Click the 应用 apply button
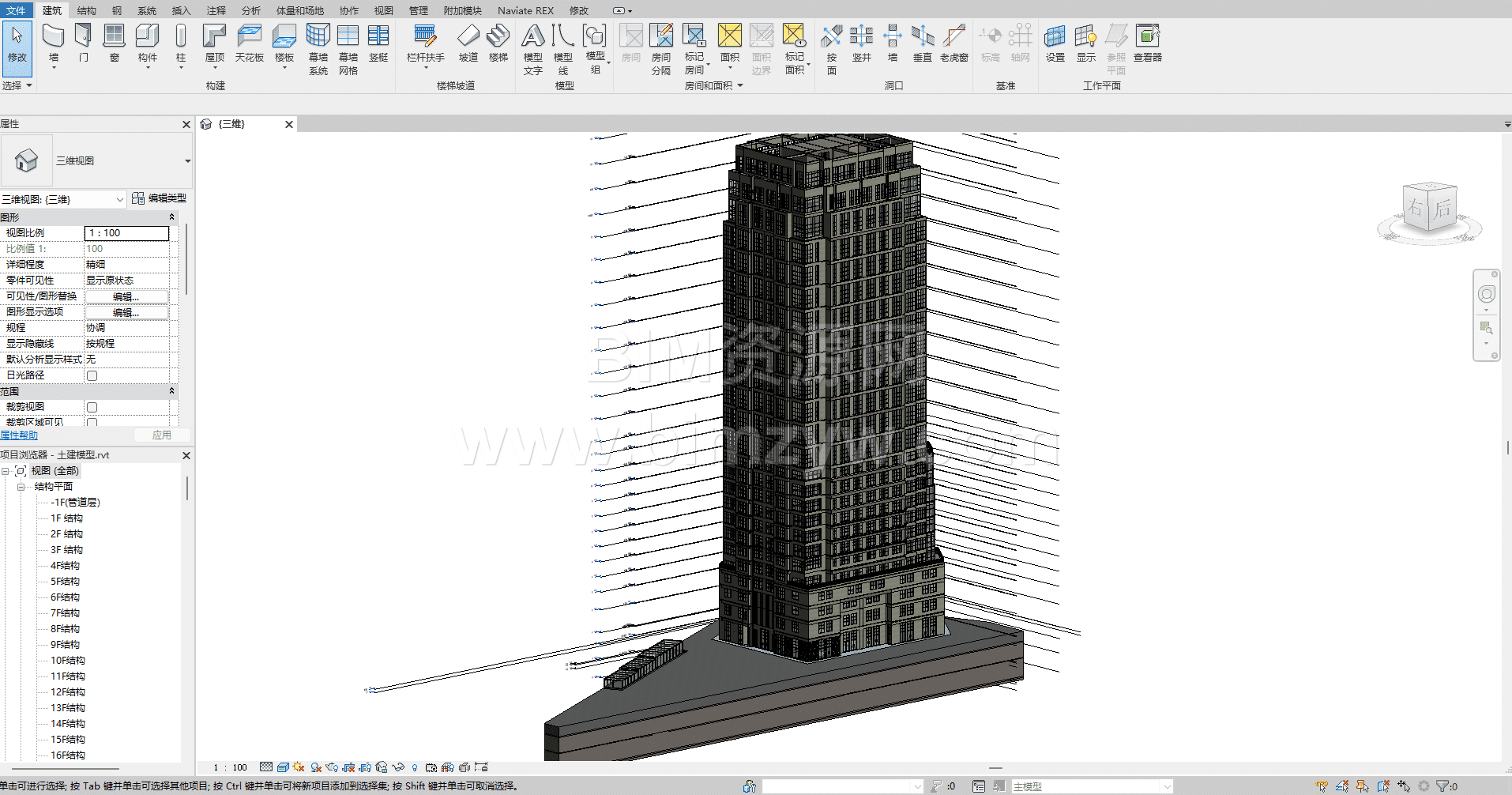Screen dimensions: 1512x795 point(162,435)
